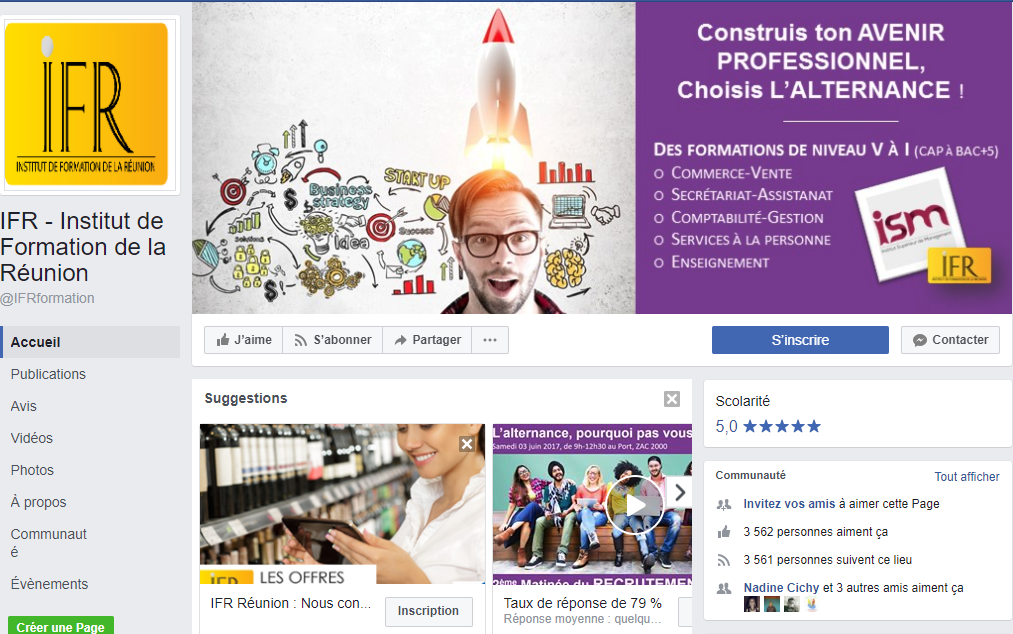Click the Invitez vos amis link

(x=789, y=503)
